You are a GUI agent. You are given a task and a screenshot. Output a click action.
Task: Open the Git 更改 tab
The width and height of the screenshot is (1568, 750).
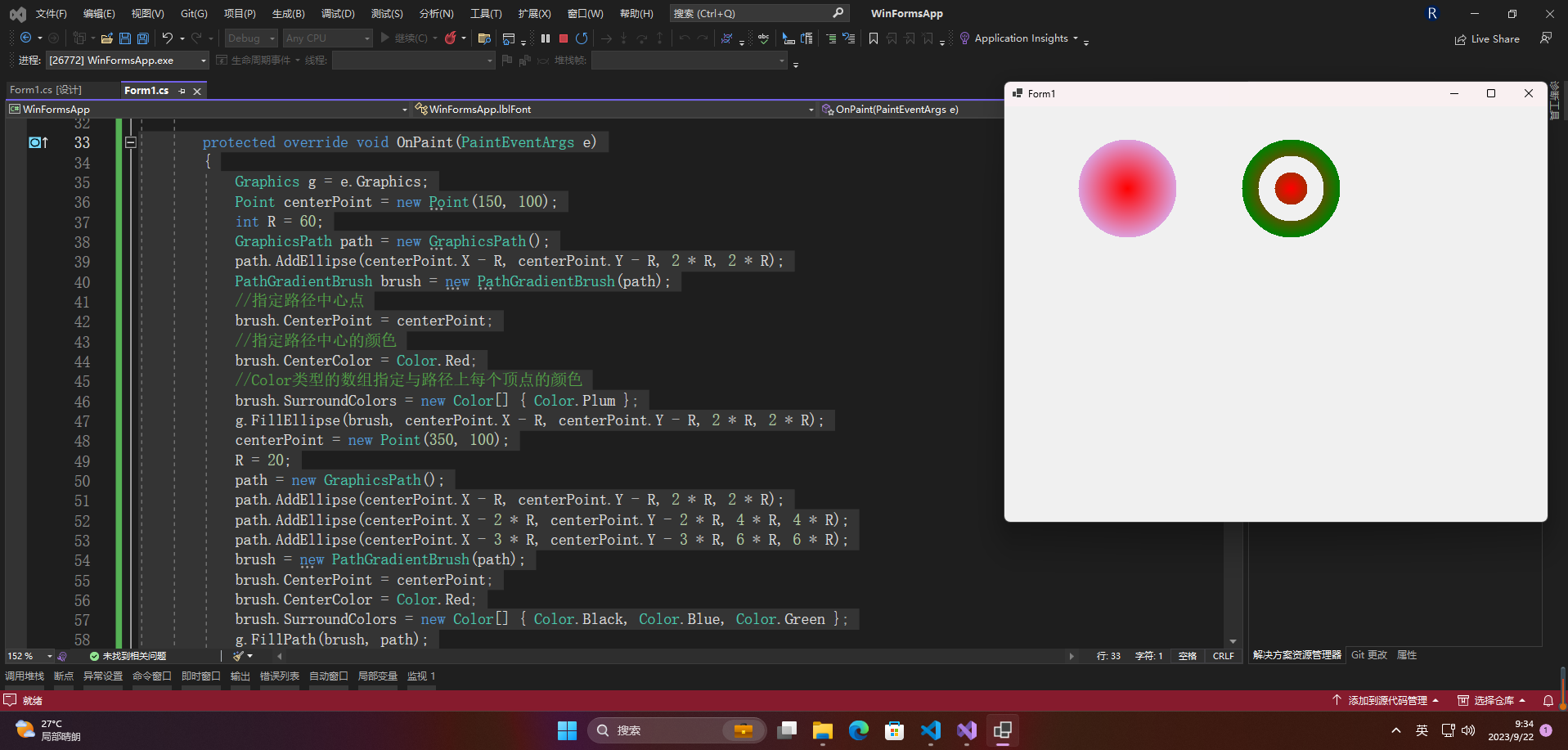click(1369, 655)
